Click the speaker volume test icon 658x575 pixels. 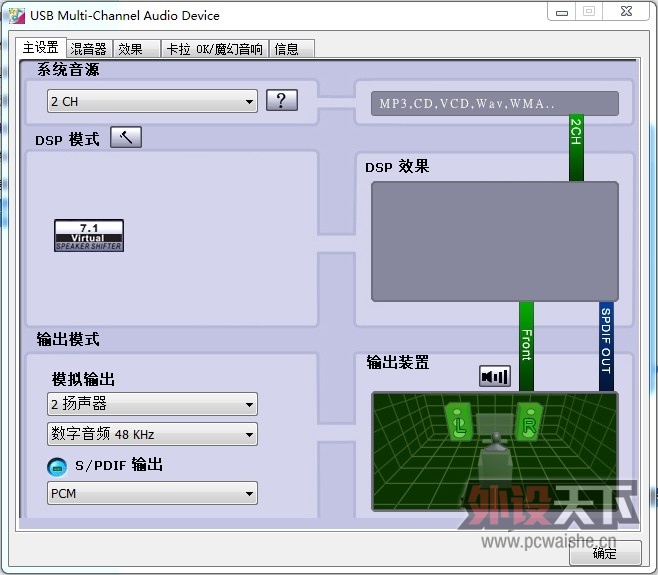[495, 376]
